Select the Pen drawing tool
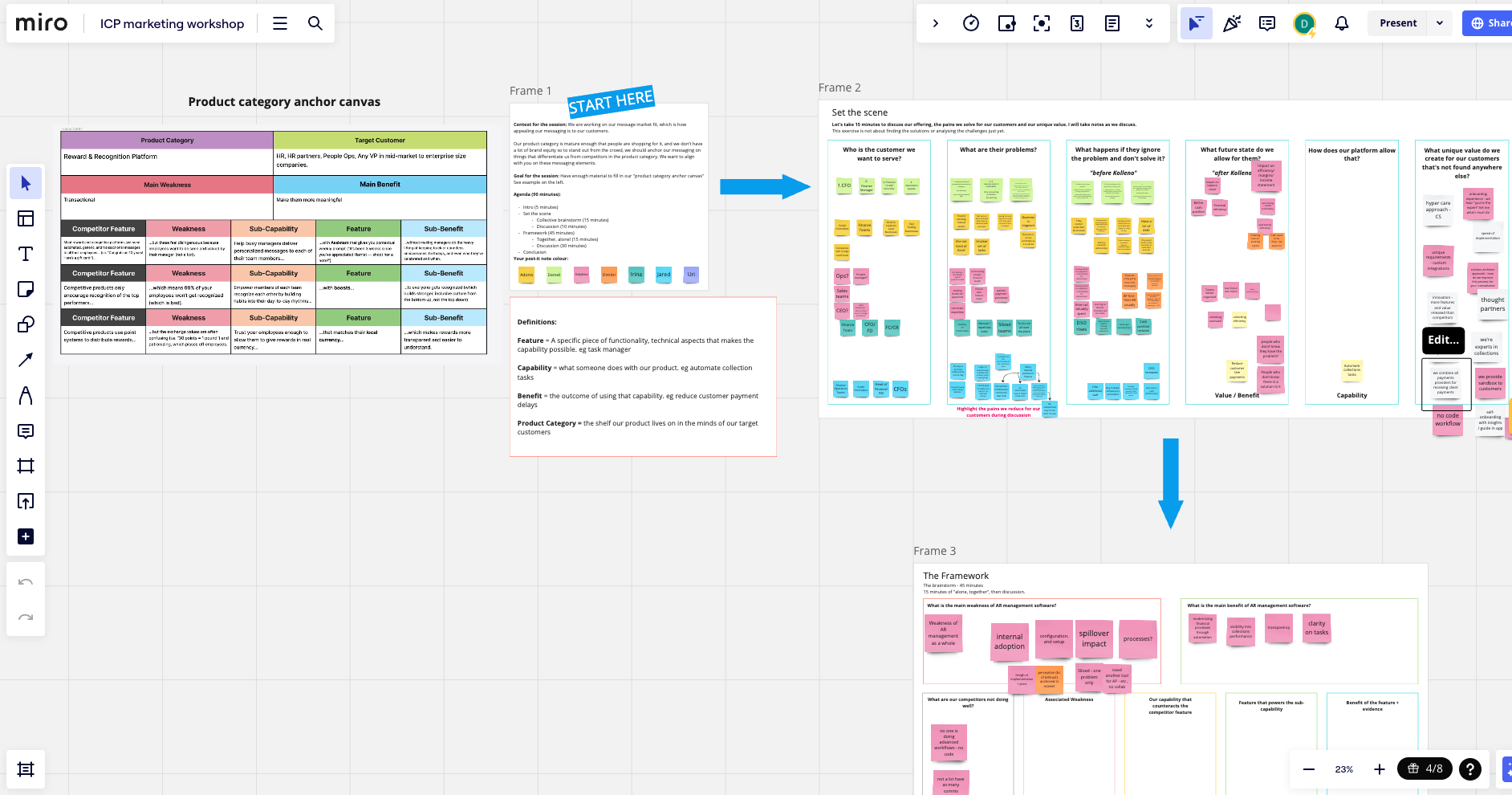Viewport: 1512px width, 795px height. point(26,395)
